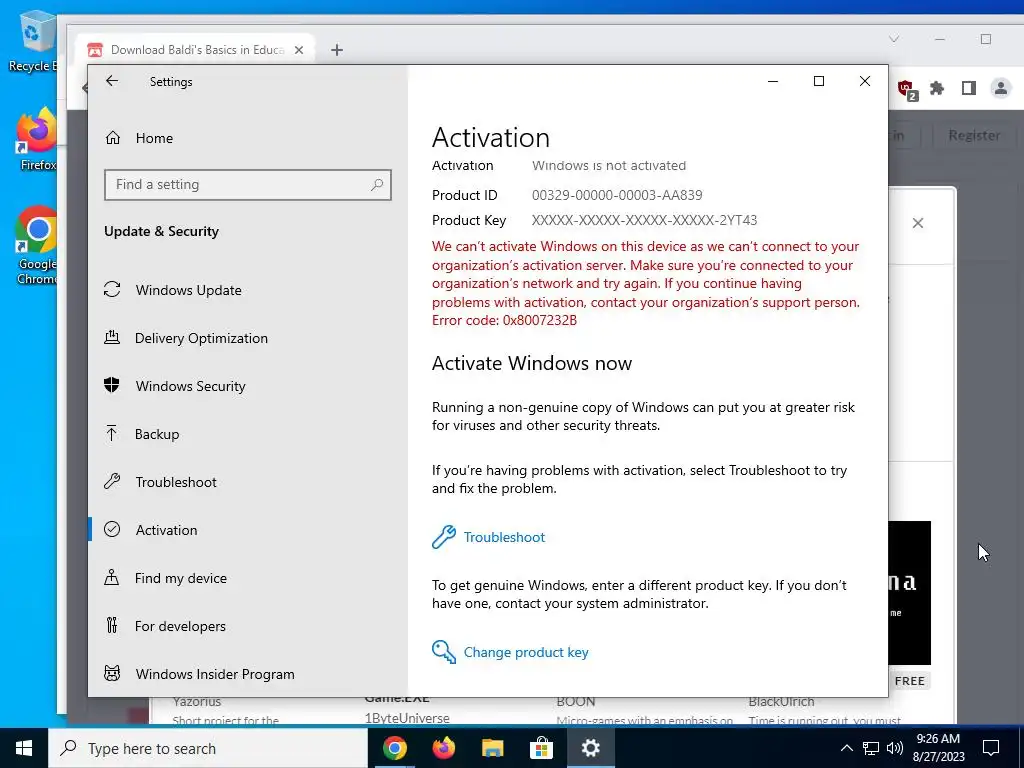Click the Update & Security heading
The width and height of the screenshot is (1024, 768).
(x=161, y=231)
